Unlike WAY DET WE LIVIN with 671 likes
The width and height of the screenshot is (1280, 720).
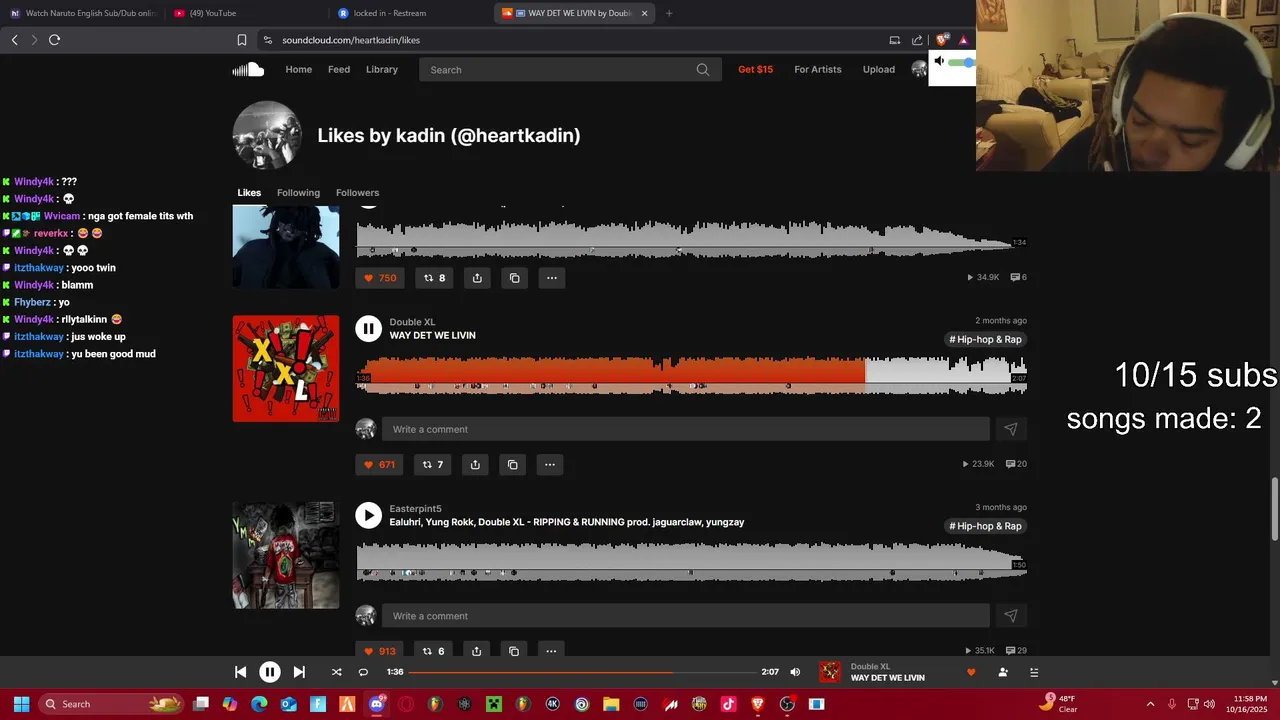click(x=379, y=464)
